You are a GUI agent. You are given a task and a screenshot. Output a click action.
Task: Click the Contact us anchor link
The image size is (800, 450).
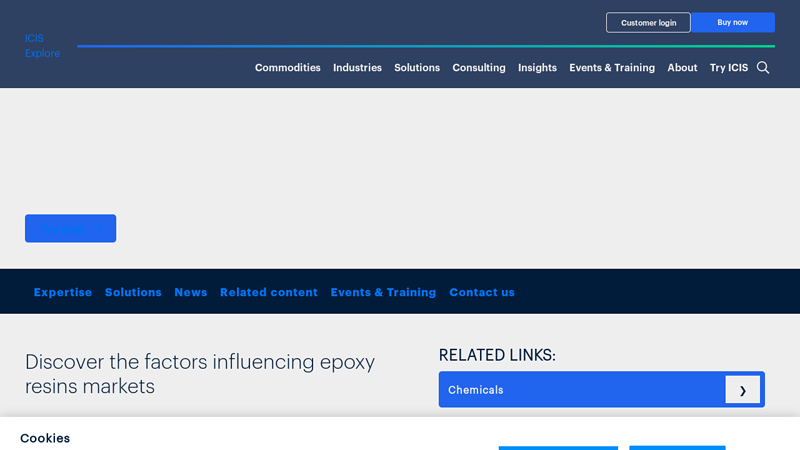[x=481, y=292]
